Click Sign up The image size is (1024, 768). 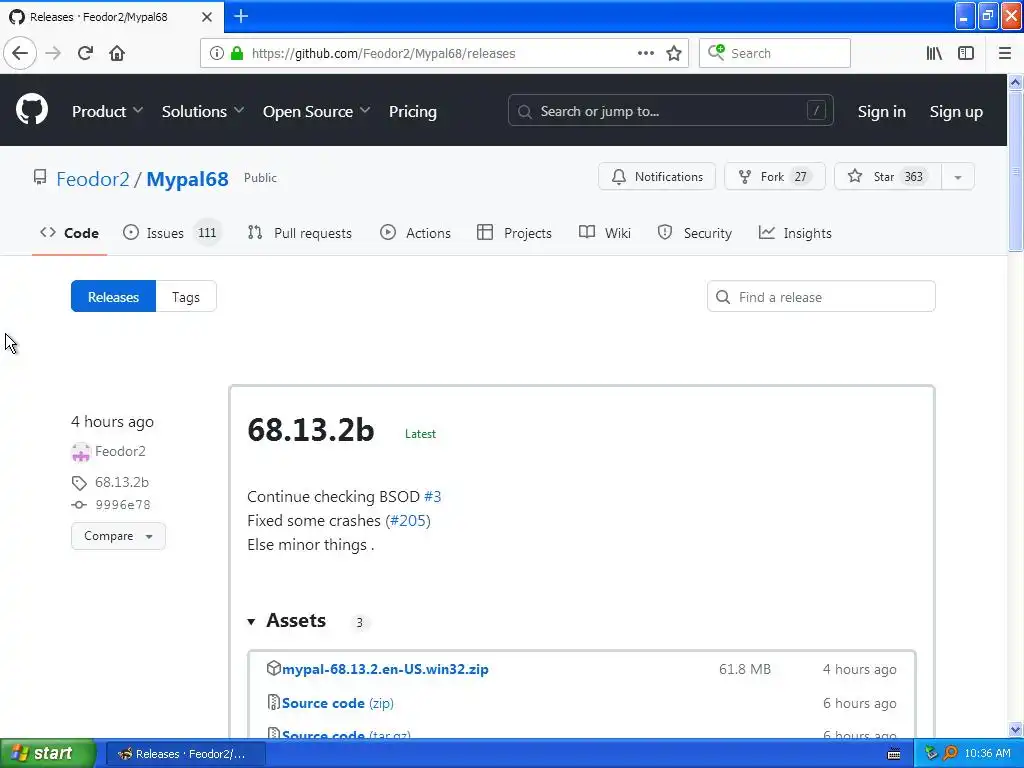point(956,112)
